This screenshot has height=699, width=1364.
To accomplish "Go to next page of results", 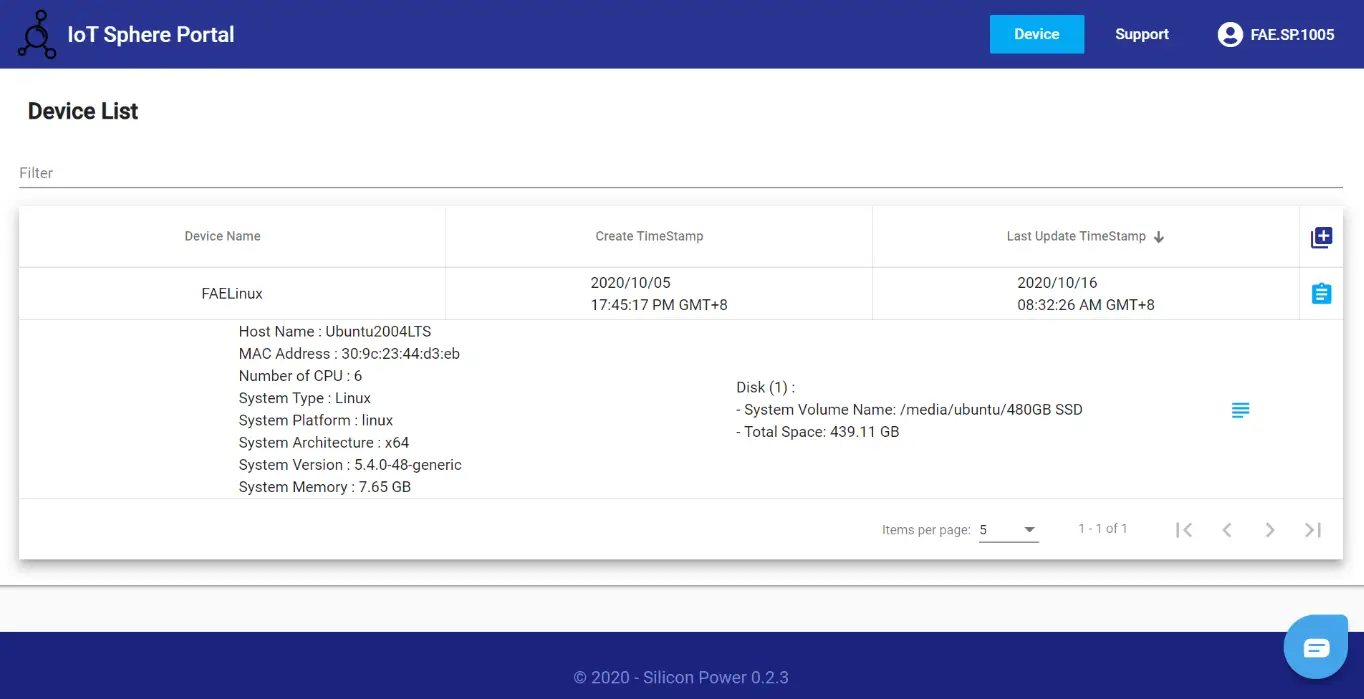I will (x=1270, y=530).
